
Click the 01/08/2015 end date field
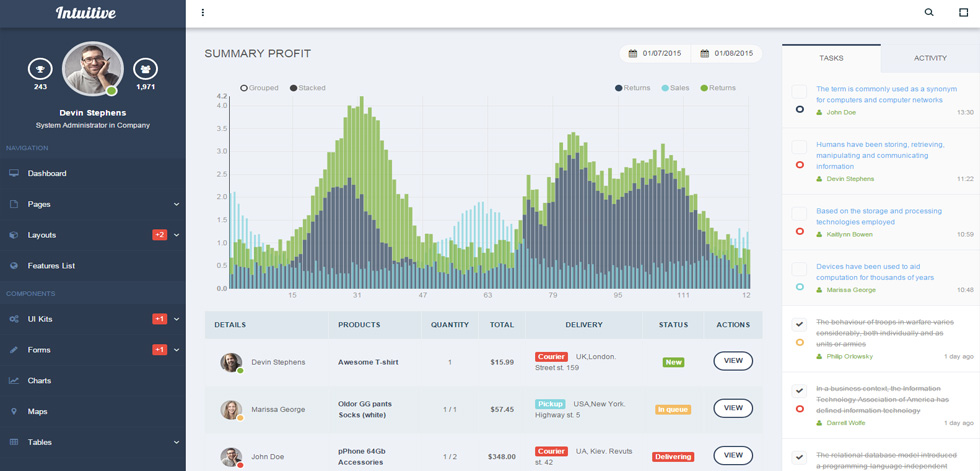point(727,54)
